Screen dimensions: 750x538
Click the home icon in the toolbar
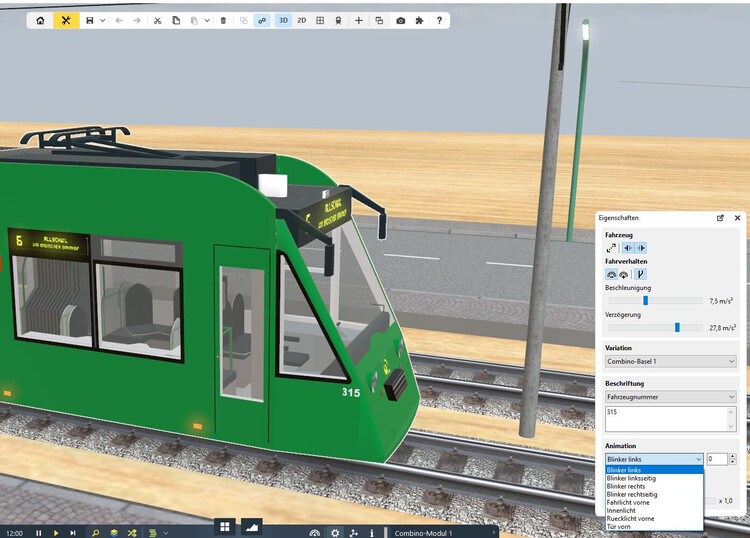click(40, 20)
